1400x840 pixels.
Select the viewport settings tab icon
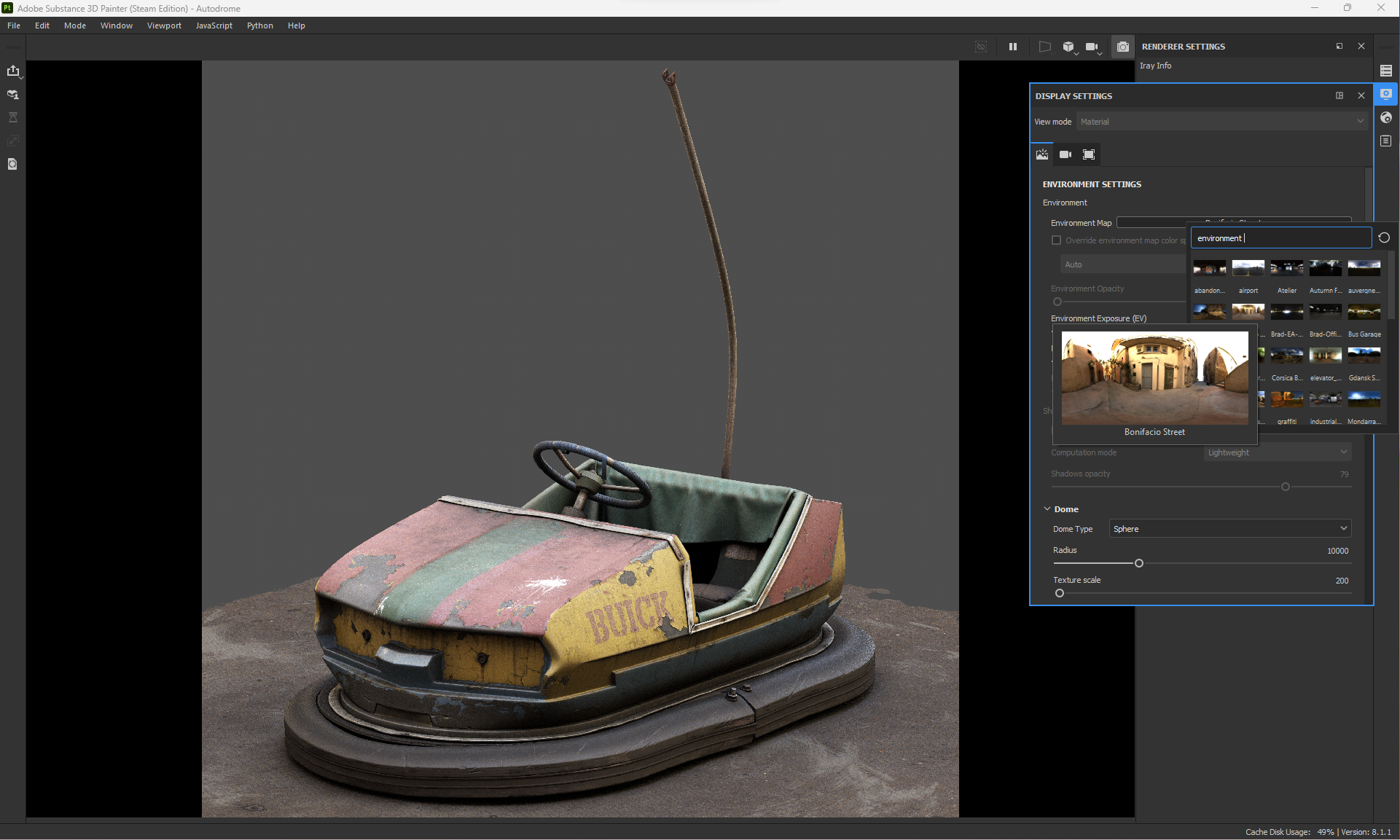point(1088,154)
